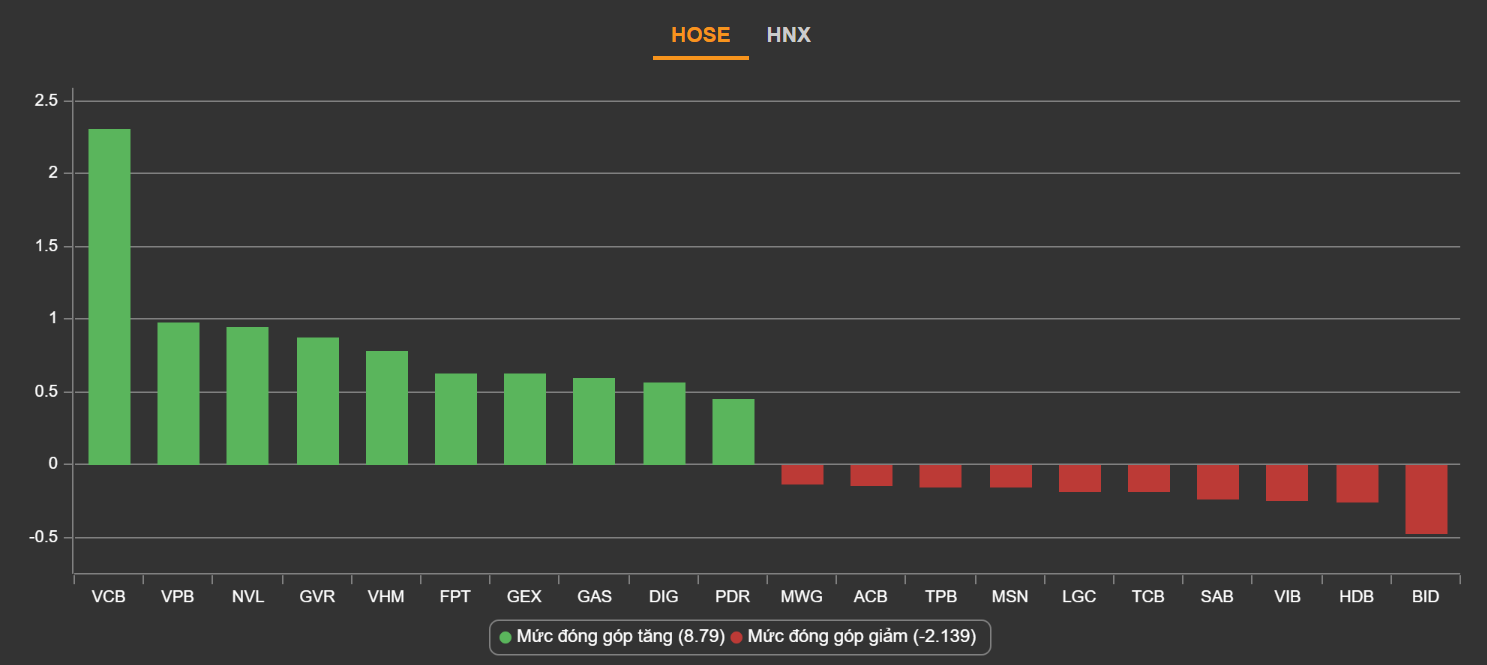Click the GVR green bar
Viewport: 1487px width, 665px height.
pos(317,400)
